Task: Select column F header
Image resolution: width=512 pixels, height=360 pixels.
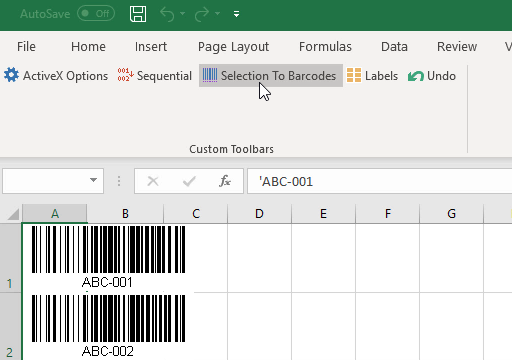Action: pyautogui.click(x=387, y=214)
